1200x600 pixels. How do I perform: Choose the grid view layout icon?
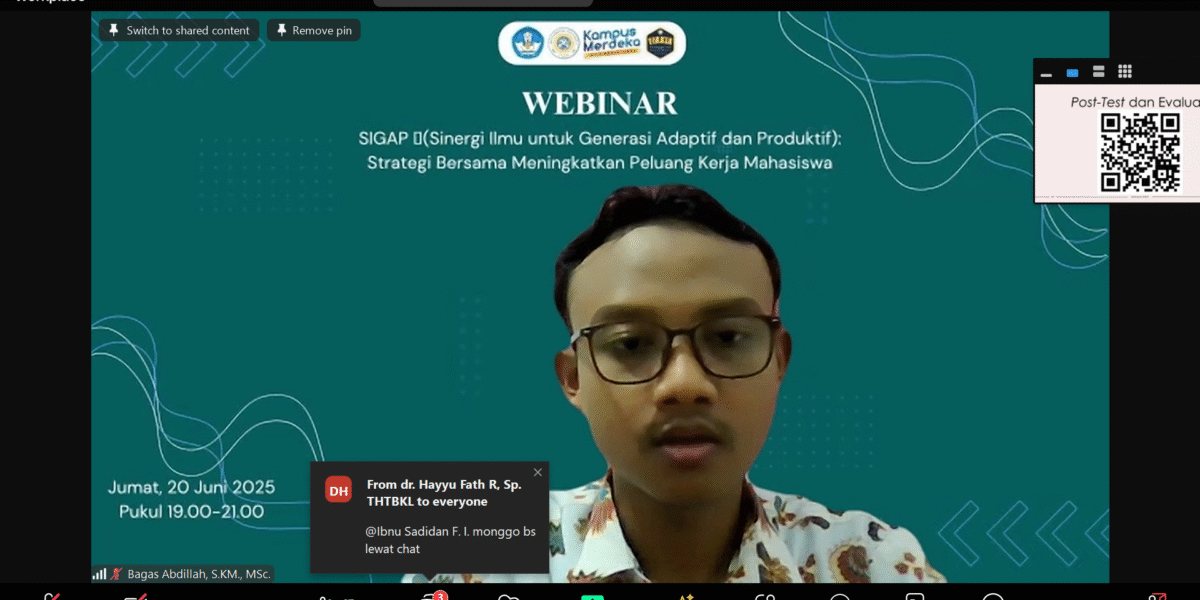point(1124,72)
